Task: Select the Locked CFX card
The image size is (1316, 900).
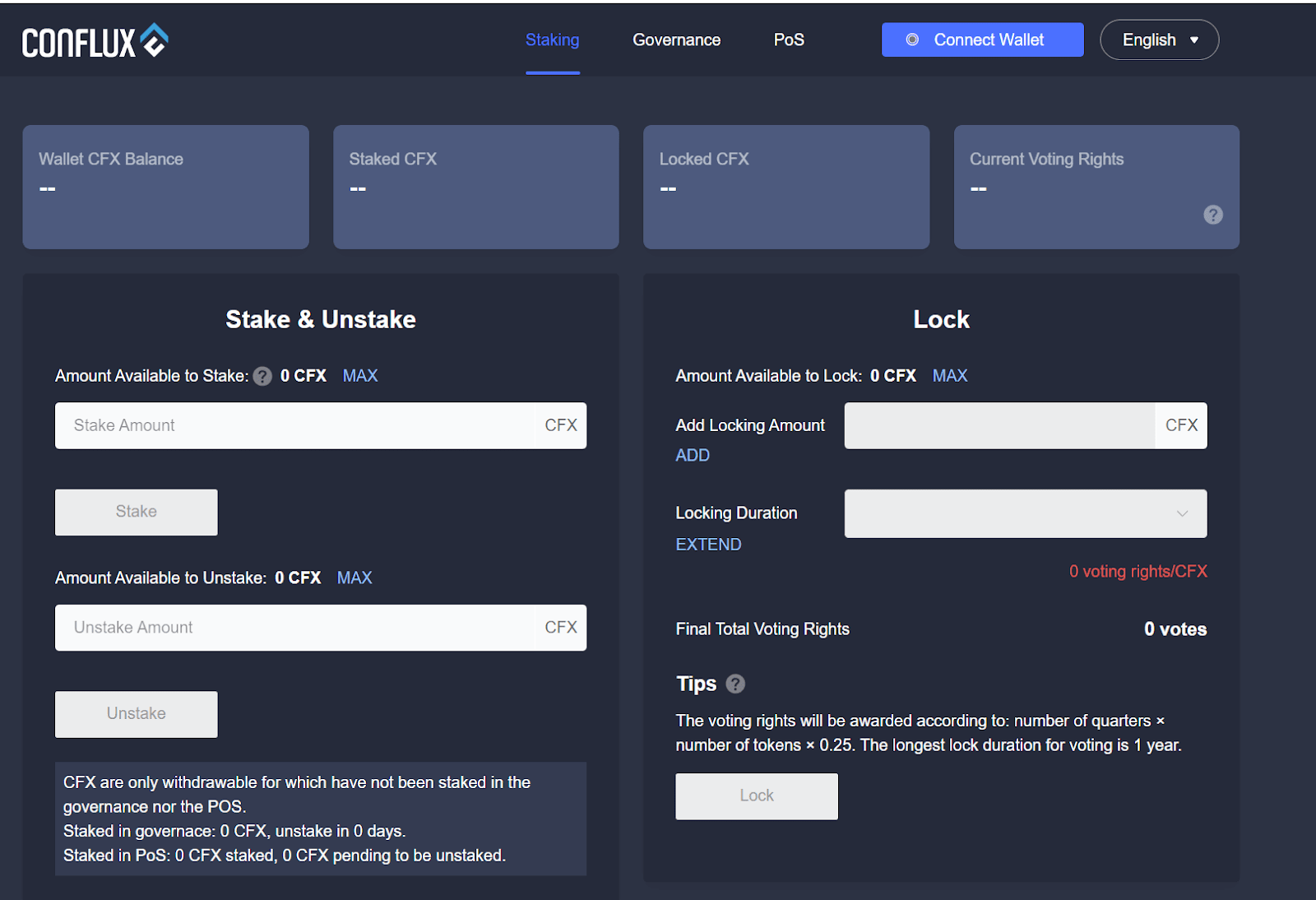Action: [x=786, y=187]
